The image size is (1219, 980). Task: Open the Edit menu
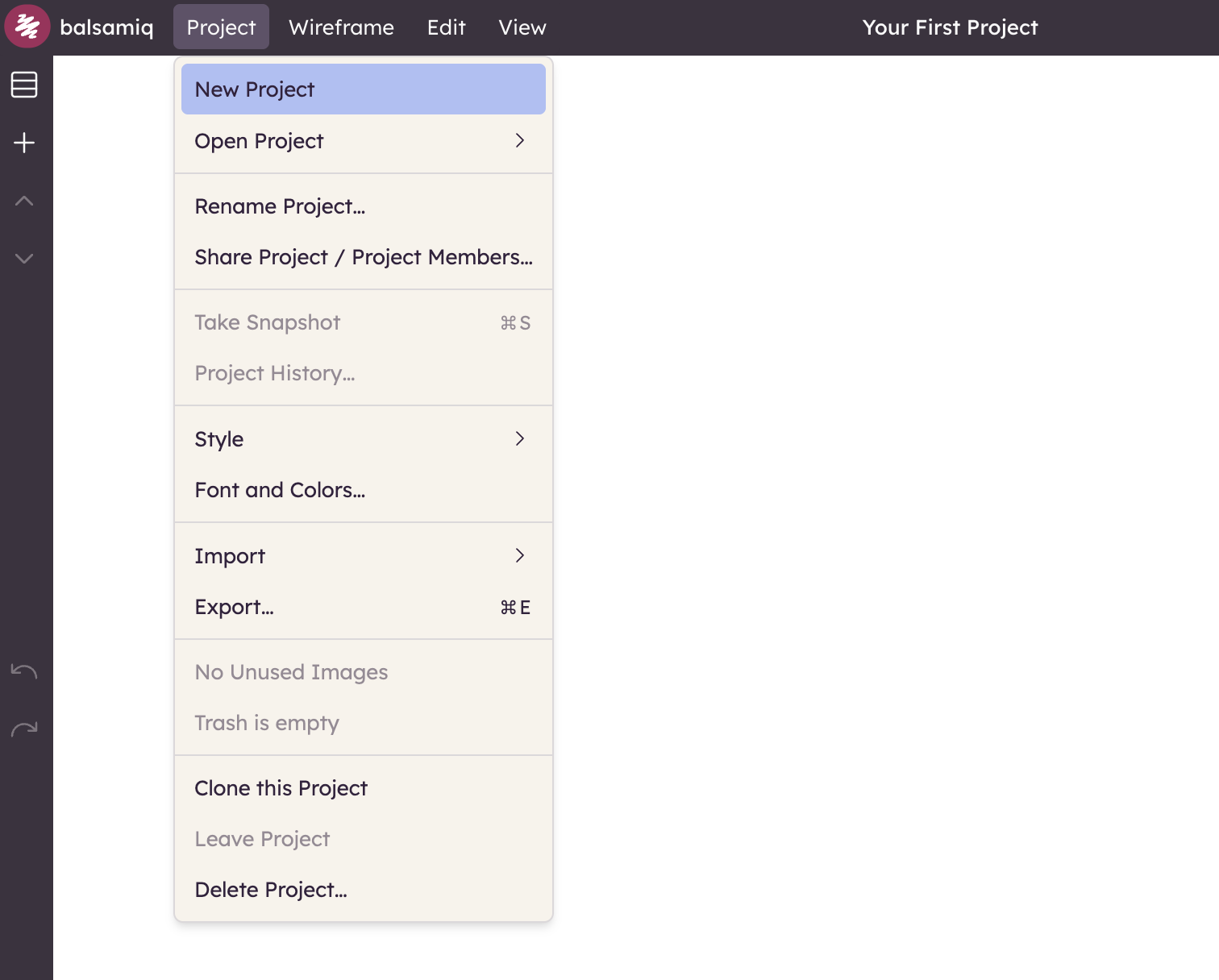pyautogui.click(x=446, y=27)
